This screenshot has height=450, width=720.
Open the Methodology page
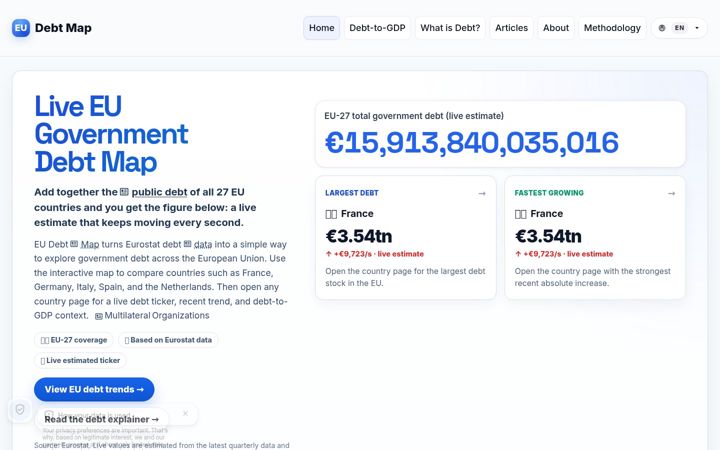click(x=612, y=28)
